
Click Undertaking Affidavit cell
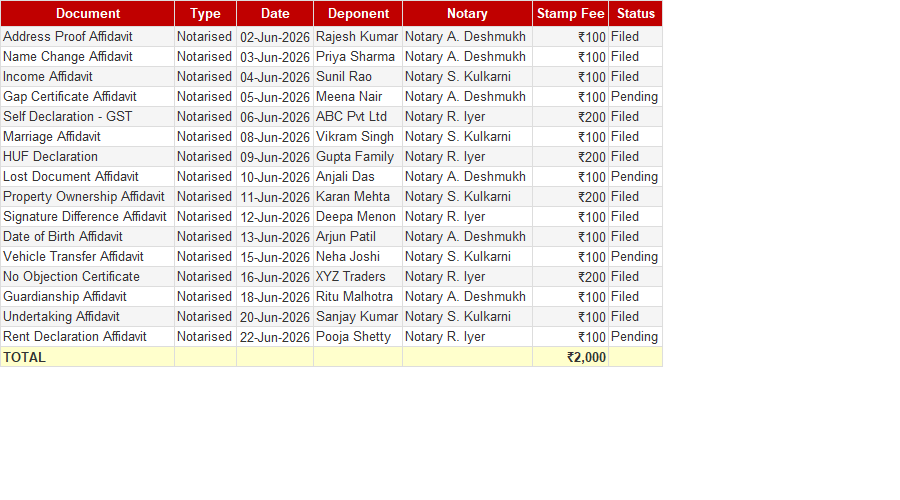[x=88, y=317]
